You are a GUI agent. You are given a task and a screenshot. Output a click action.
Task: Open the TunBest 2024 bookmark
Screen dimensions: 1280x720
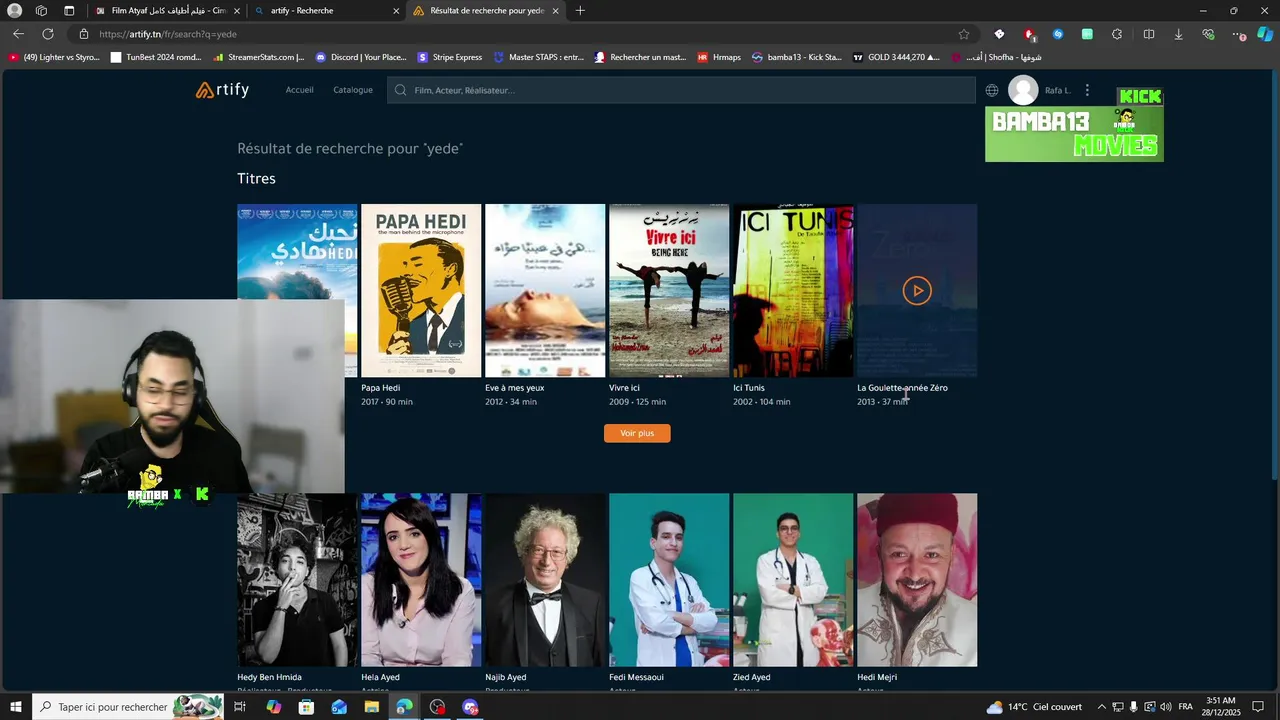click(x=156, y=57)
